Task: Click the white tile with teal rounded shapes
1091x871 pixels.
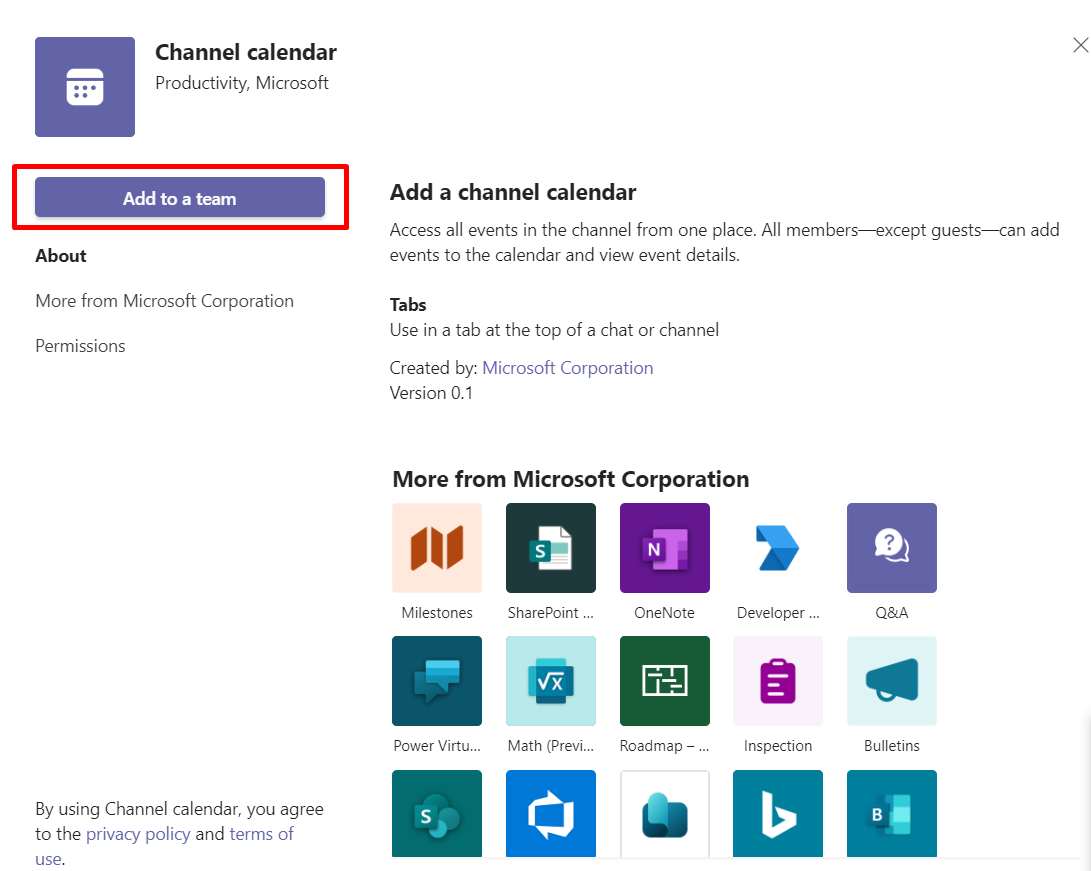Action: tap(664, 813)
